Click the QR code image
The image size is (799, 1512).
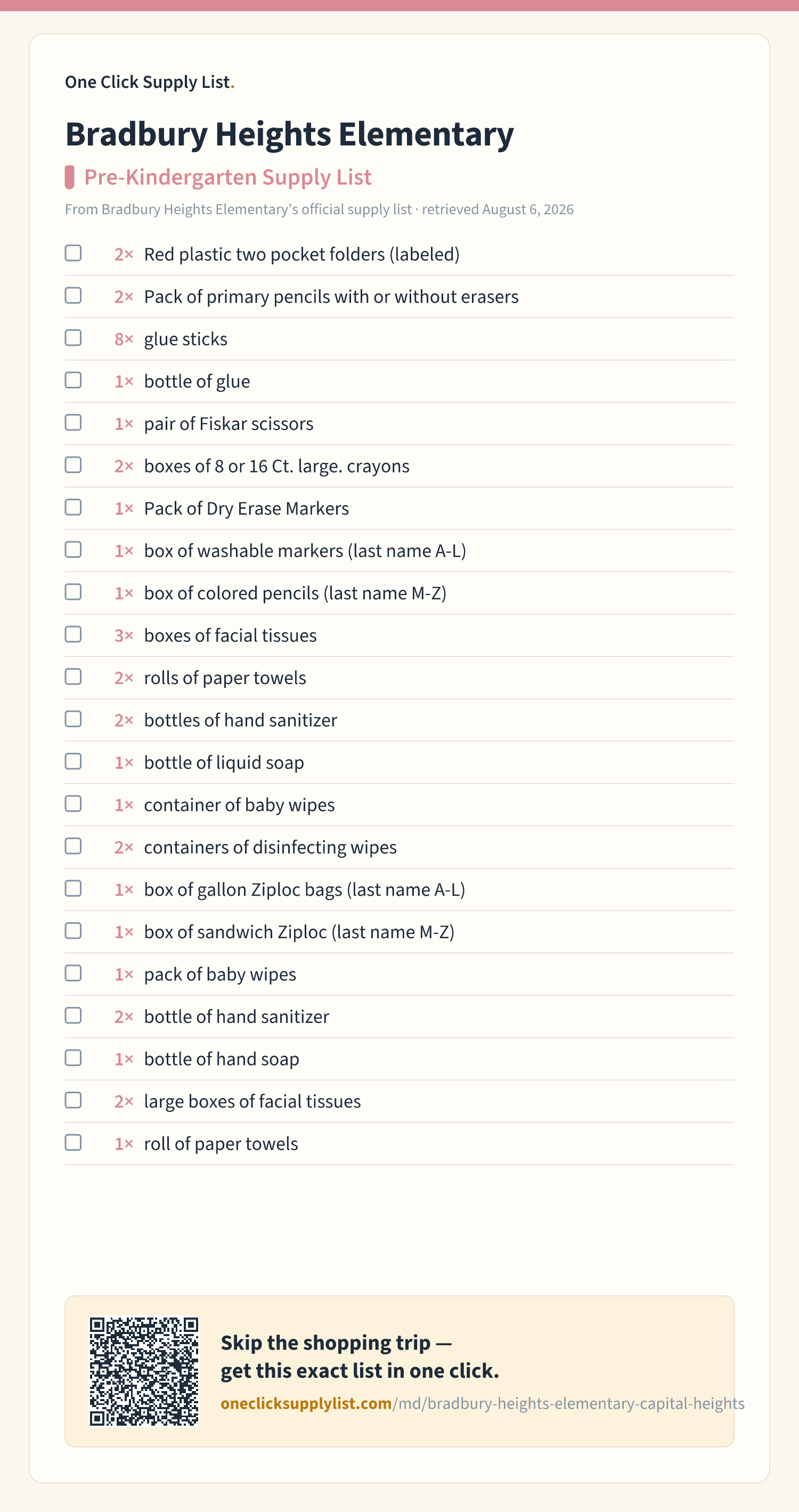[x=144, y=1371]
